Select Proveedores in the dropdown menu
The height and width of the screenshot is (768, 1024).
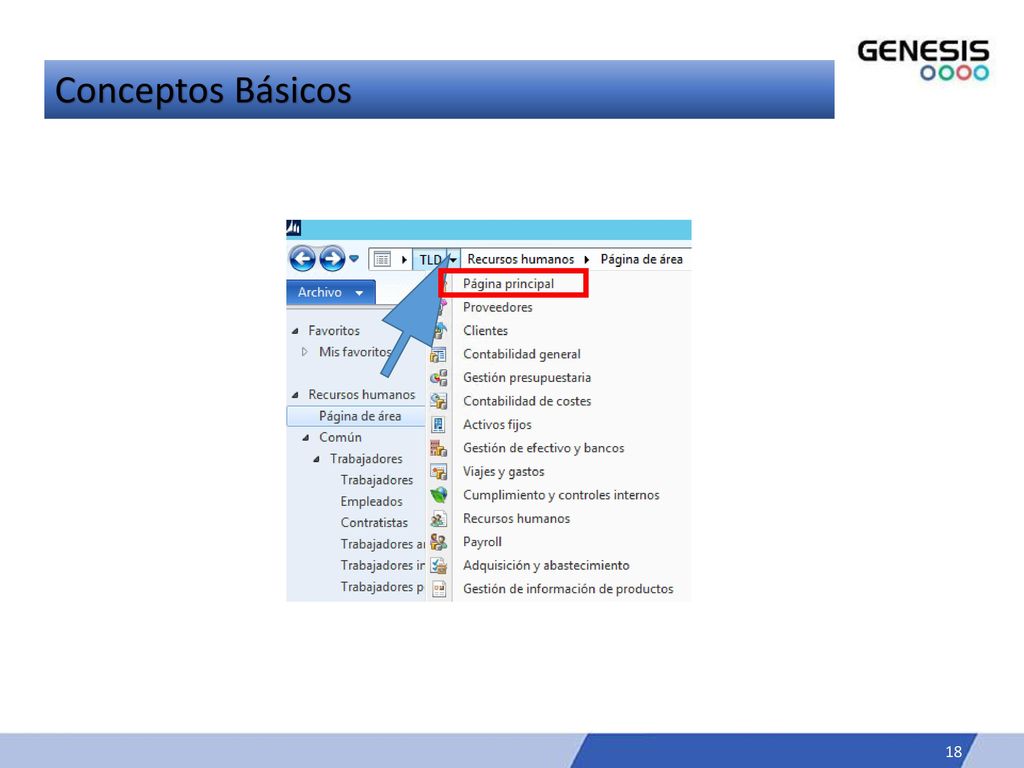coord(498,308)
